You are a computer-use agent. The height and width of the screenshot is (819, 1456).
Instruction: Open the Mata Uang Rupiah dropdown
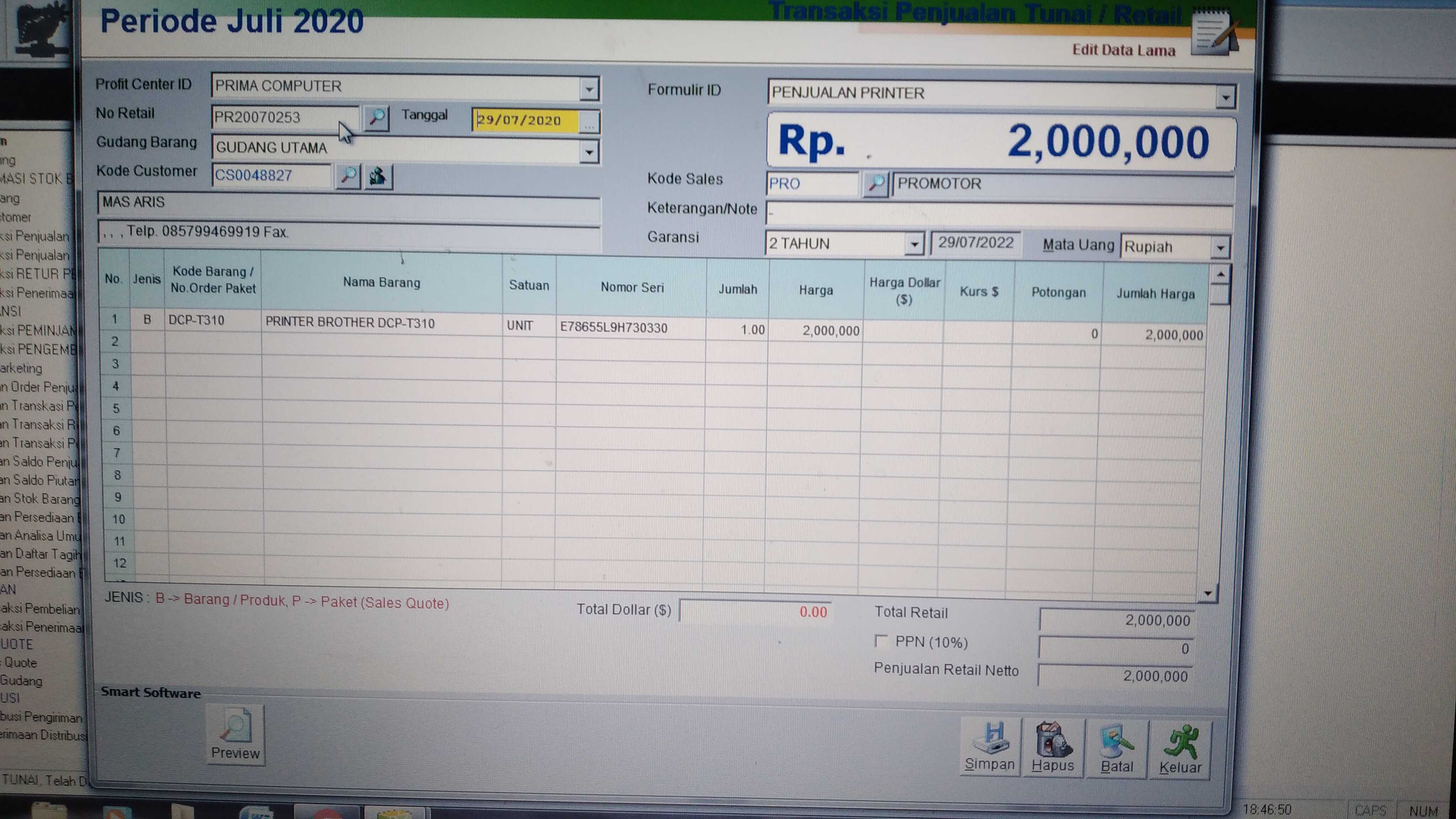[x=1220, y=247]
